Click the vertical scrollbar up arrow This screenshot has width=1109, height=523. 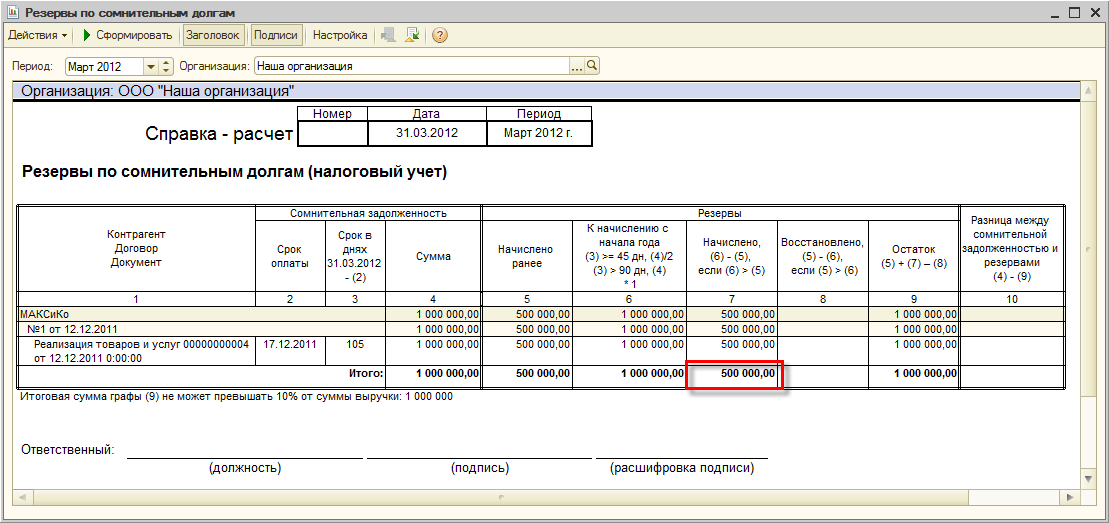click(1088, 91)
